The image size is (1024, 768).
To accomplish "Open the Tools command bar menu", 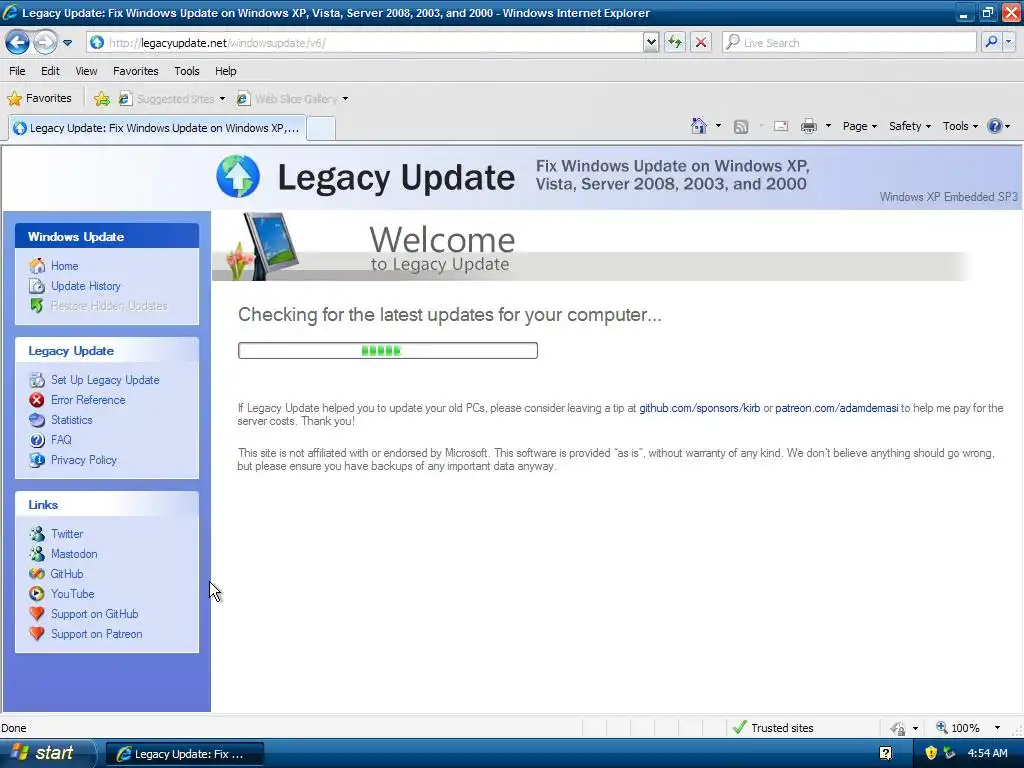I will [960, 126].
